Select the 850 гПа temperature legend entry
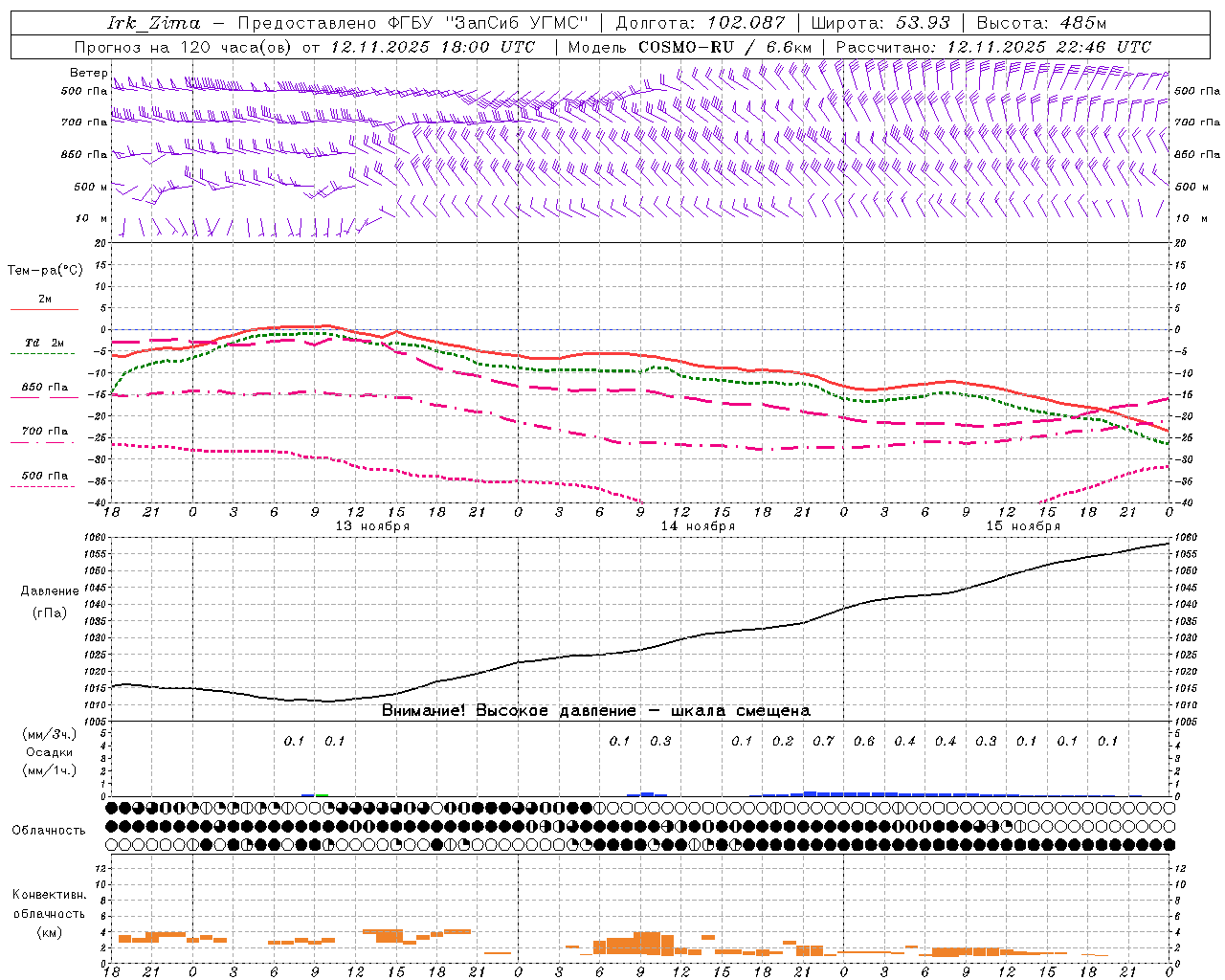 coord(45,388)
